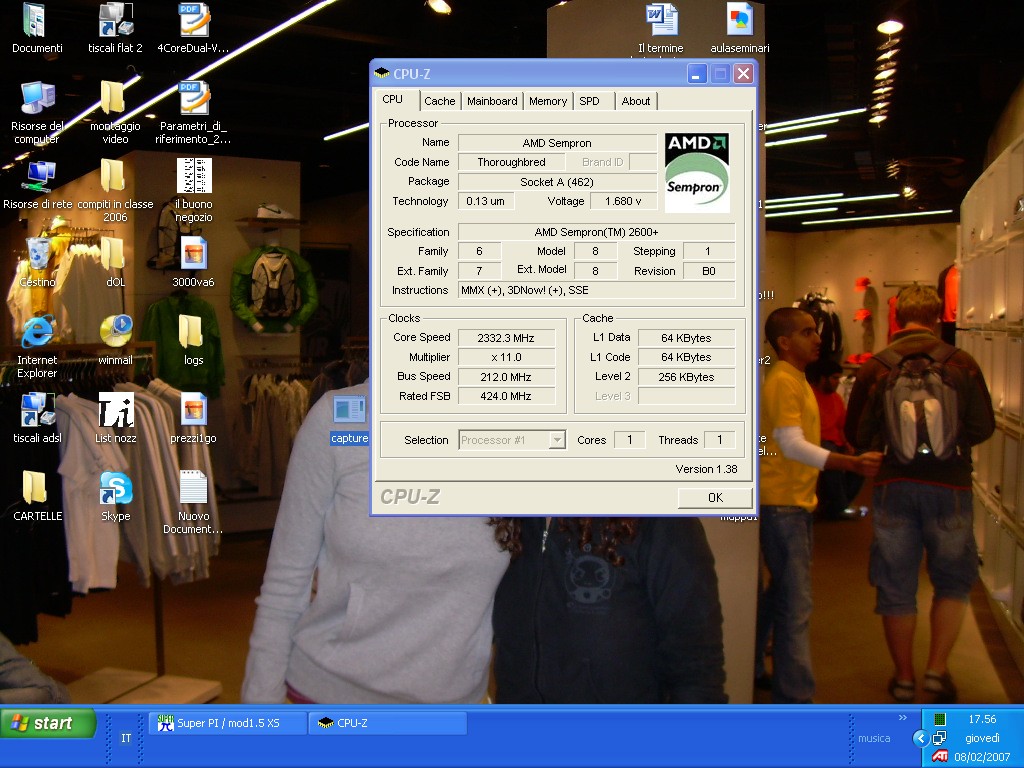Switch to Super PI / mod1.5 XS taskbar button
This screenshot has width=1024, height=768.
coord(227,723)
